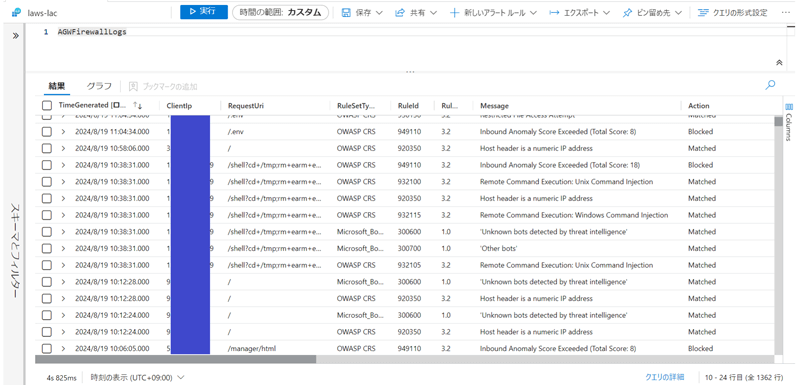Open the more options ellipsis menu
Screen dimensions: 800x385
click(785, 12)
